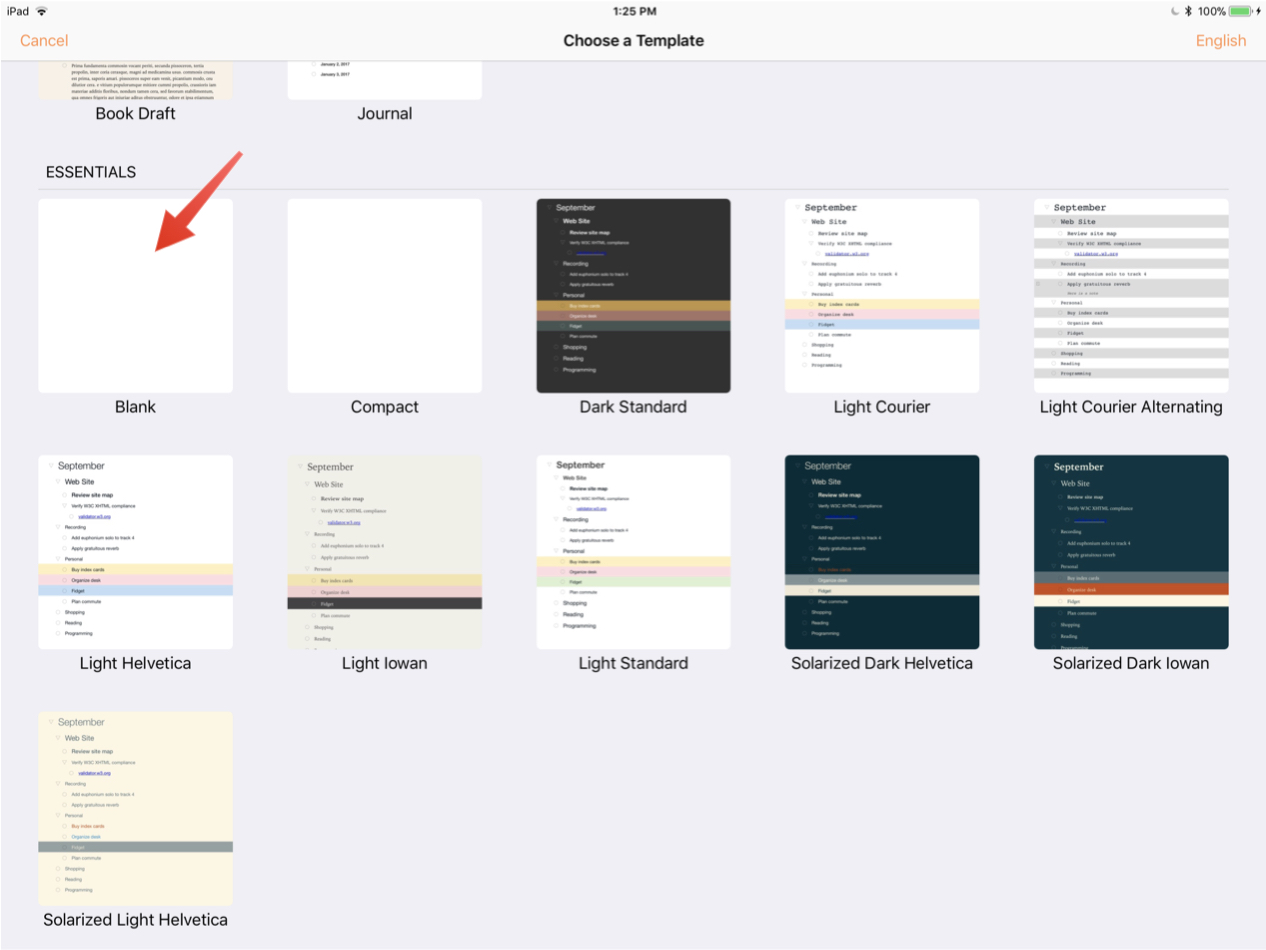The height and width of the screenshot is (950, 1266).
Task: Tap the Do Not Disturb moon icon
Action: [1174, 11]
